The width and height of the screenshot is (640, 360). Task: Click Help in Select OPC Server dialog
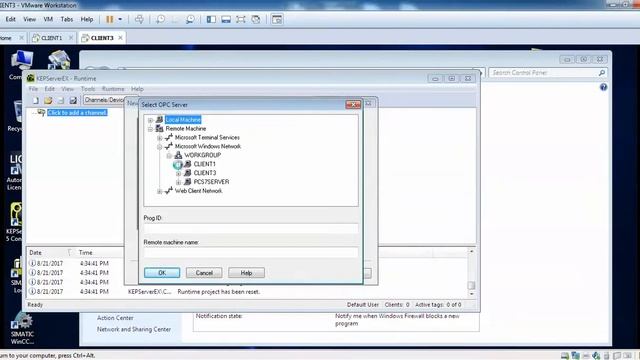coord(246,273)
